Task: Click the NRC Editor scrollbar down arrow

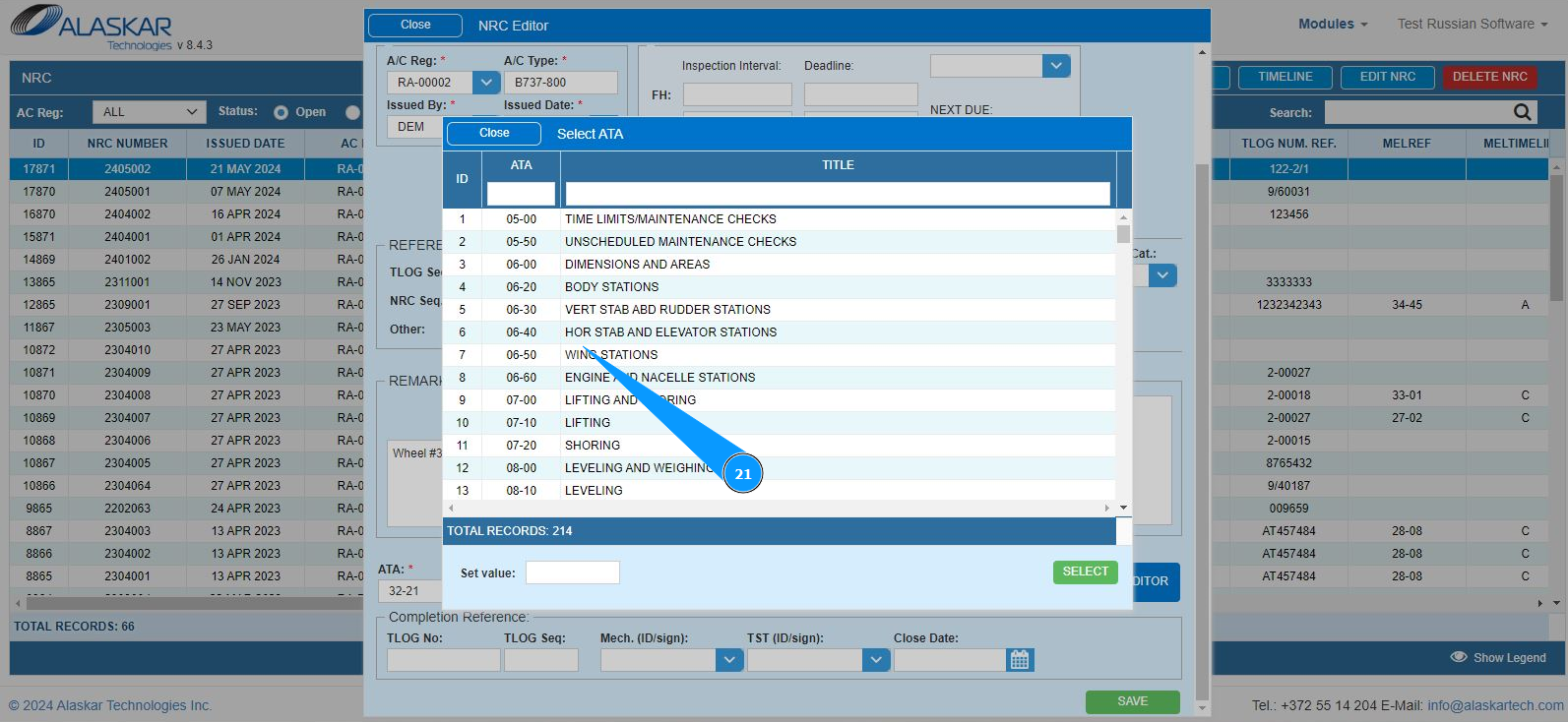Action: (x=1202, y=707)
